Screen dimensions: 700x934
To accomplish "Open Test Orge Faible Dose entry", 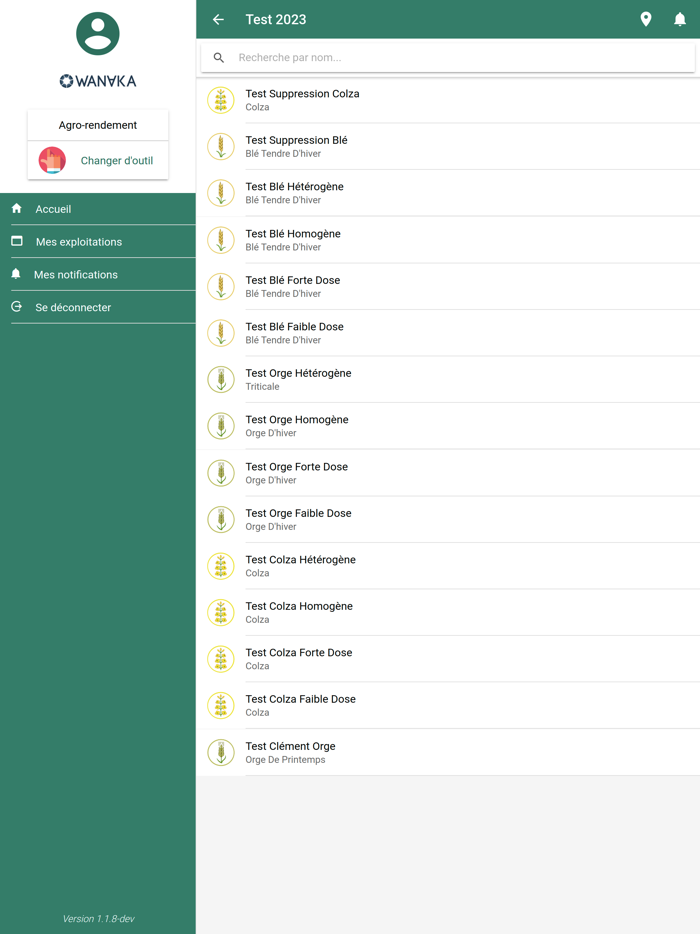I will (448, 519).
